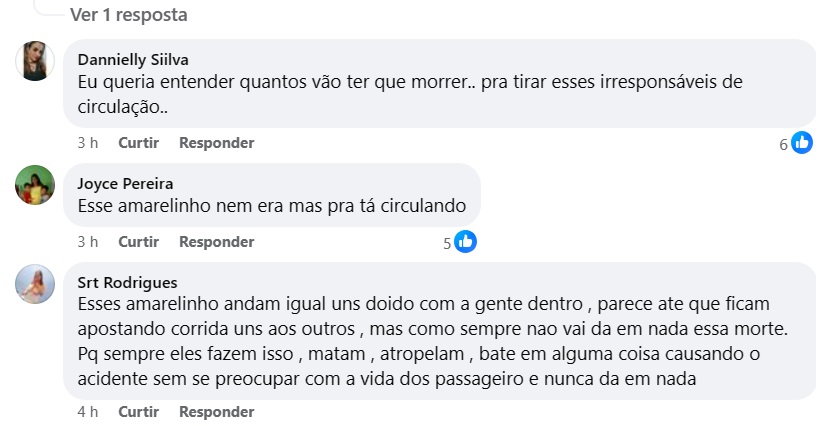This screenshot has height=443, width=816.
Task: Click the blue like reaction icon showing 5
Action: (465, 242)
